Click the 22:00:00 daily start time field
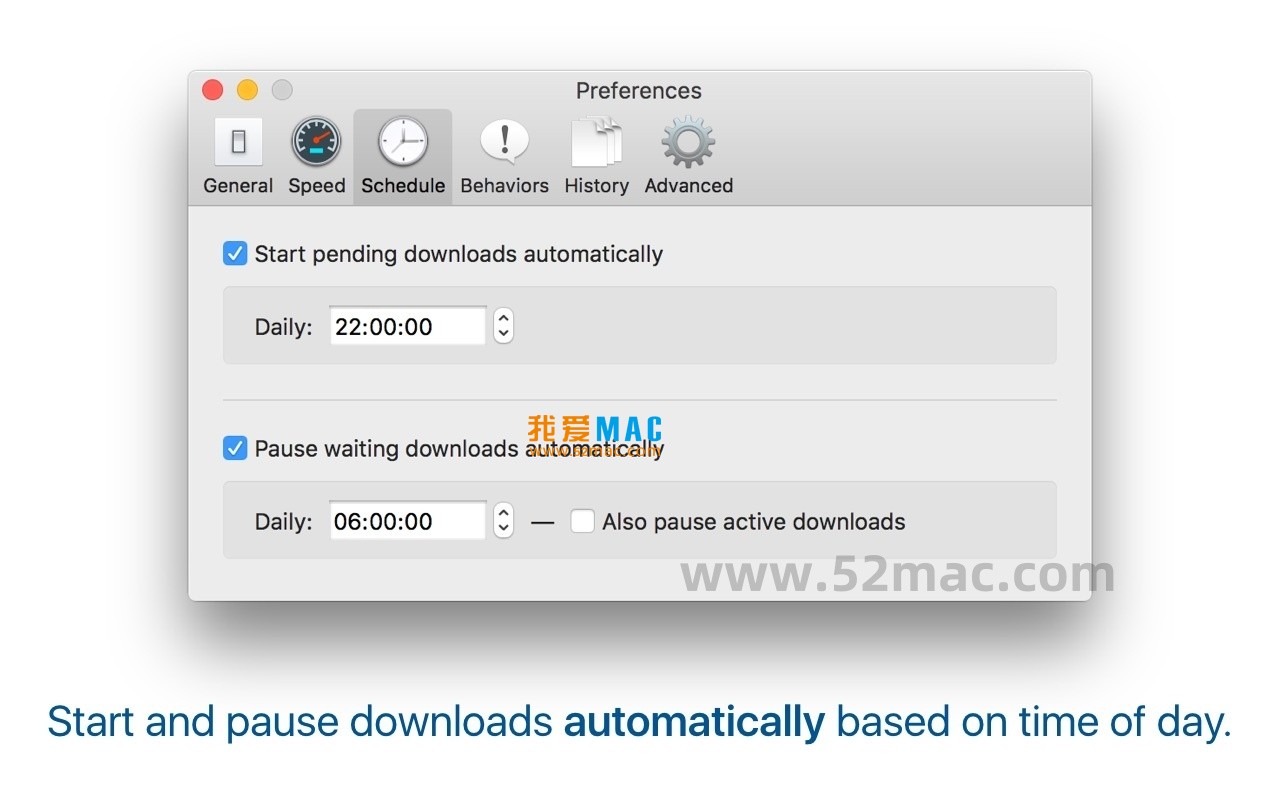Image resolution: width=1280 pixels, height=800 pixels. coord(408,326)
